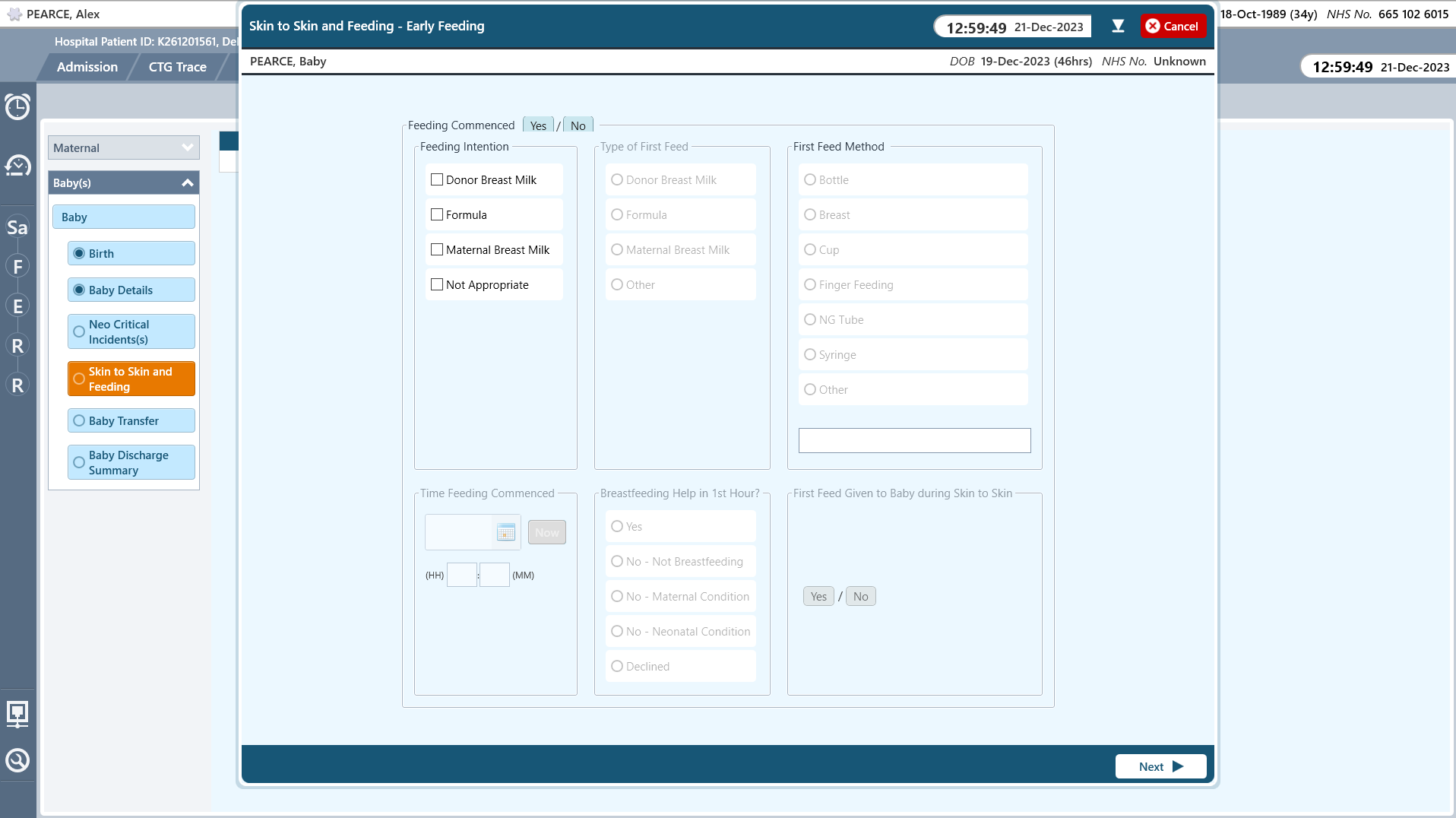
Task: Check the Formula feeding intention box
Action: point(437,214)
